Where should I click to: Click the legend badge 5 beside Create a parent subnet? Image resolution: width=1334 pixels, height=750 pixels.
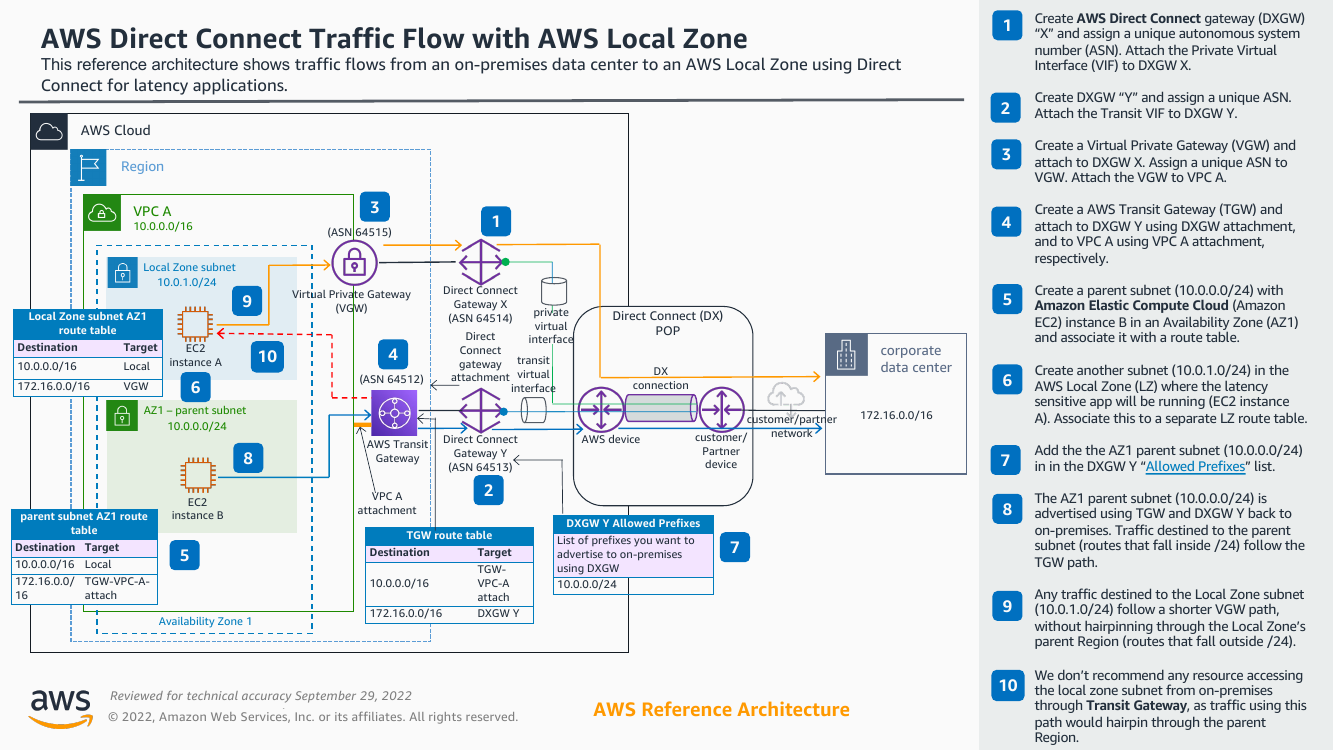pos(1007,299)
